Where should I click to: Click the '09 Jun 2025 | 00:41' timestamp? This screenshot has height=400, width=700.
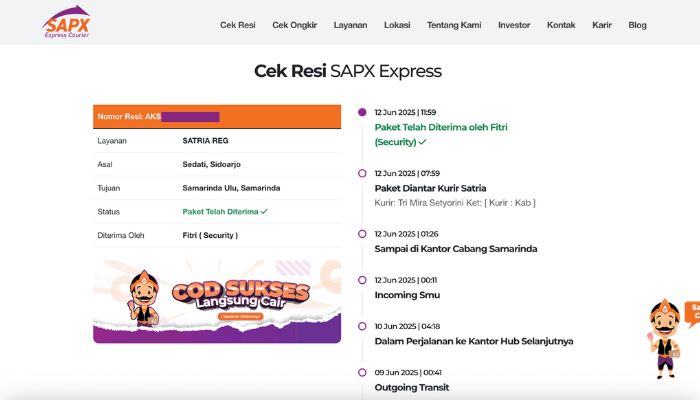[408, 372]
